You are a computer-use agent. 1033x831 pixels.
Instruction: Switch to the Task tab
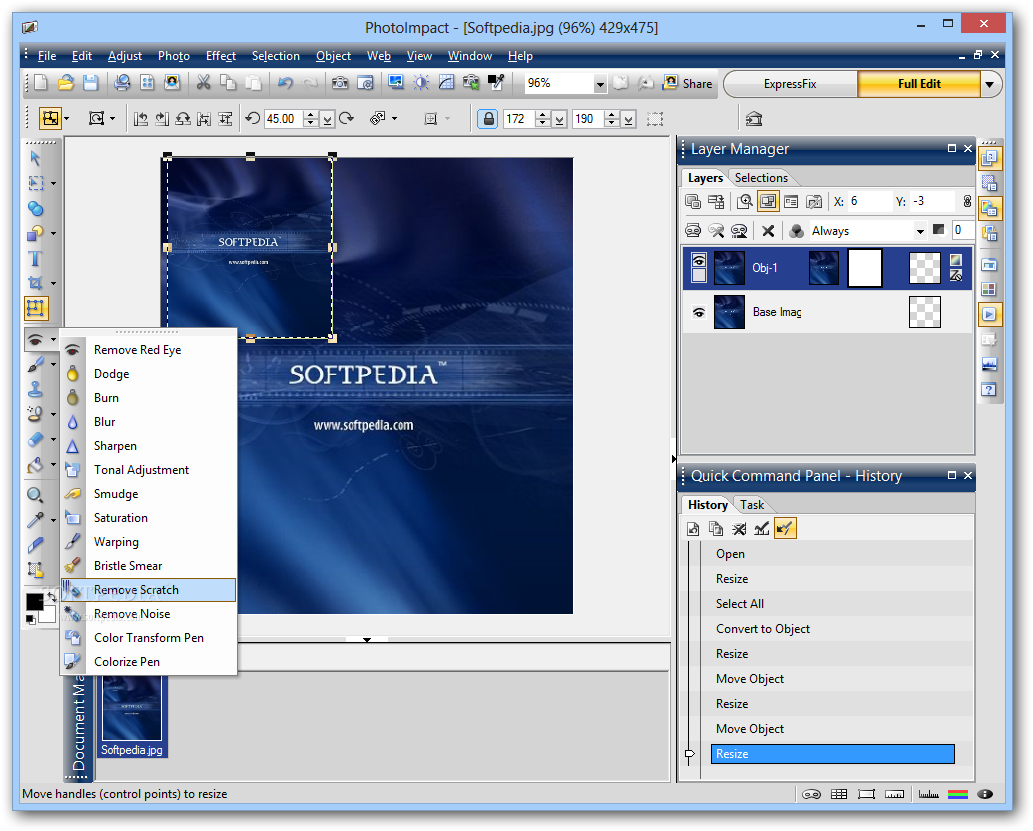pos(752,505)
